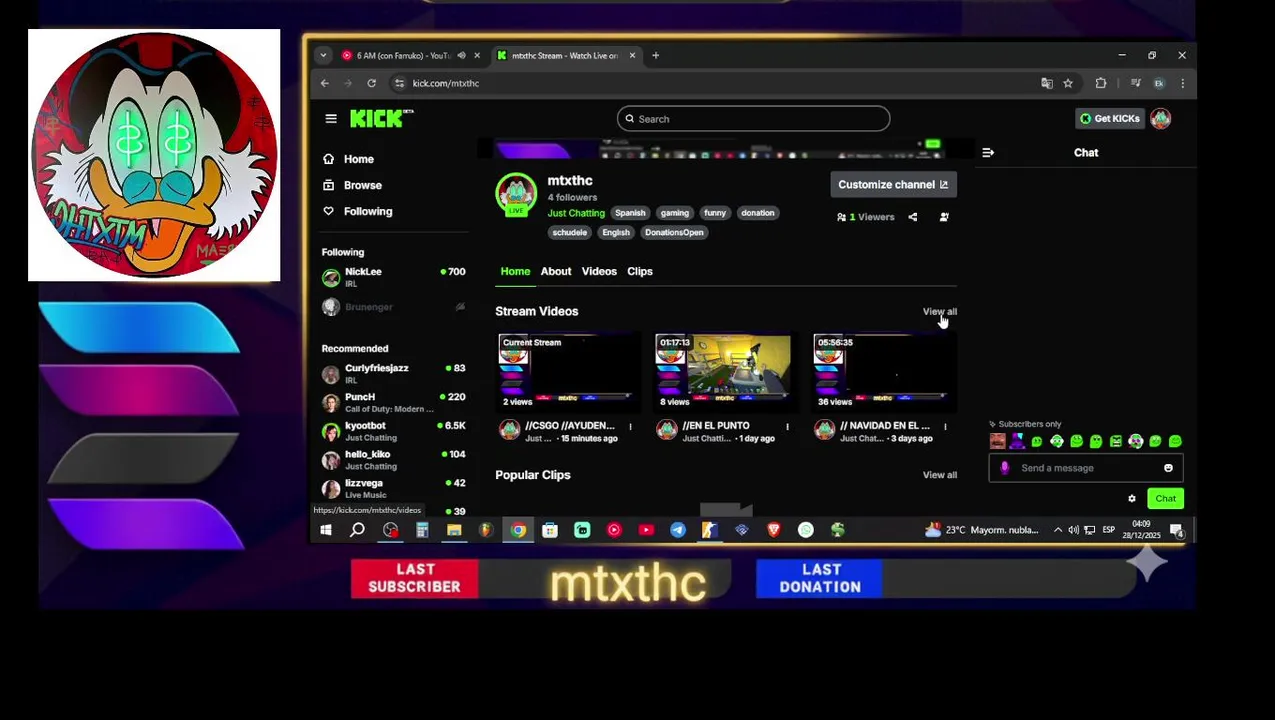
Task: Open the taskbar notification center
Action: pos(1177,531)
